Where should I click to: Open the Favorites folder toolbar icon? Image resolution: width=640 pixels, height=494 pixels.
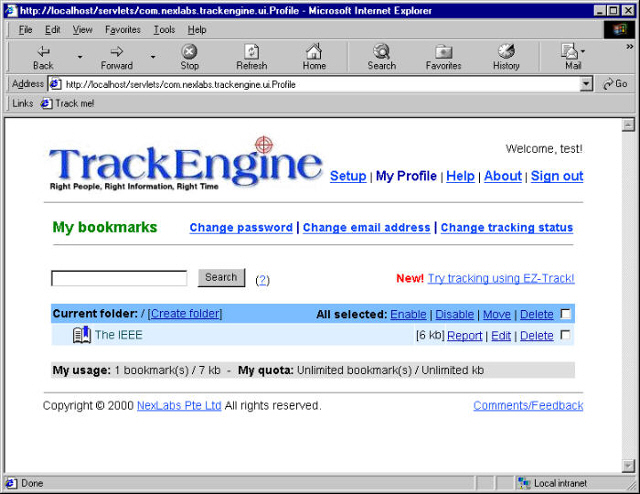click(443, 52)
